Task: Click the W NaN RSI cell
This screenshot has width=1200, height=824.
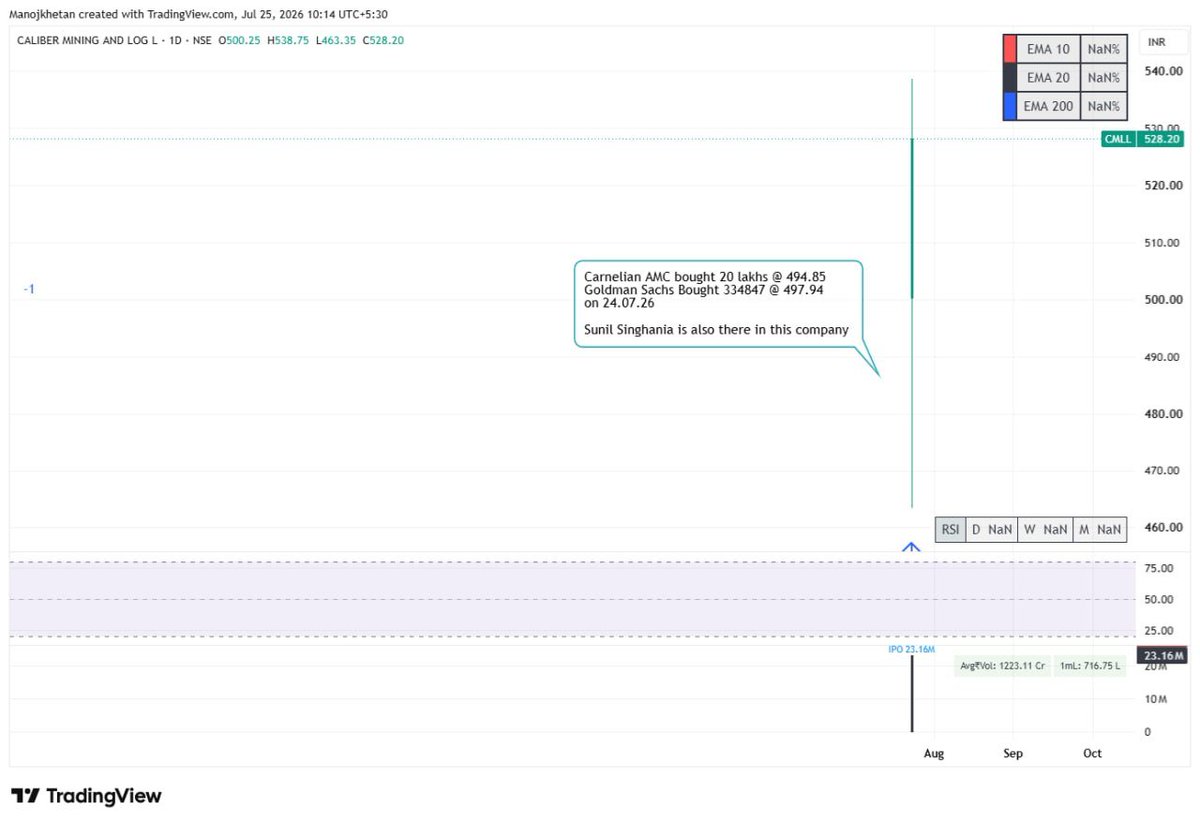Action: coord(1045,530)
